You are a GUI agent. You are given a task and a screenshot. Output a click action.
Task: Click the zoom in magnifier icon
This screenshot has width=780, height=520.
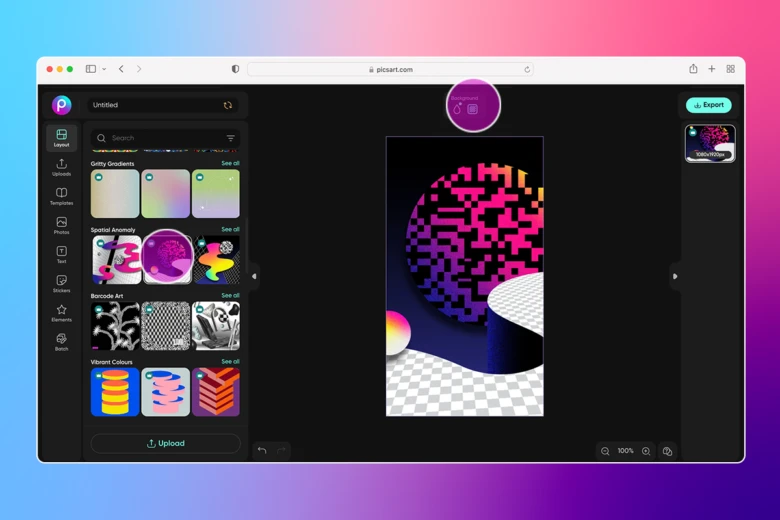(646, 451)
